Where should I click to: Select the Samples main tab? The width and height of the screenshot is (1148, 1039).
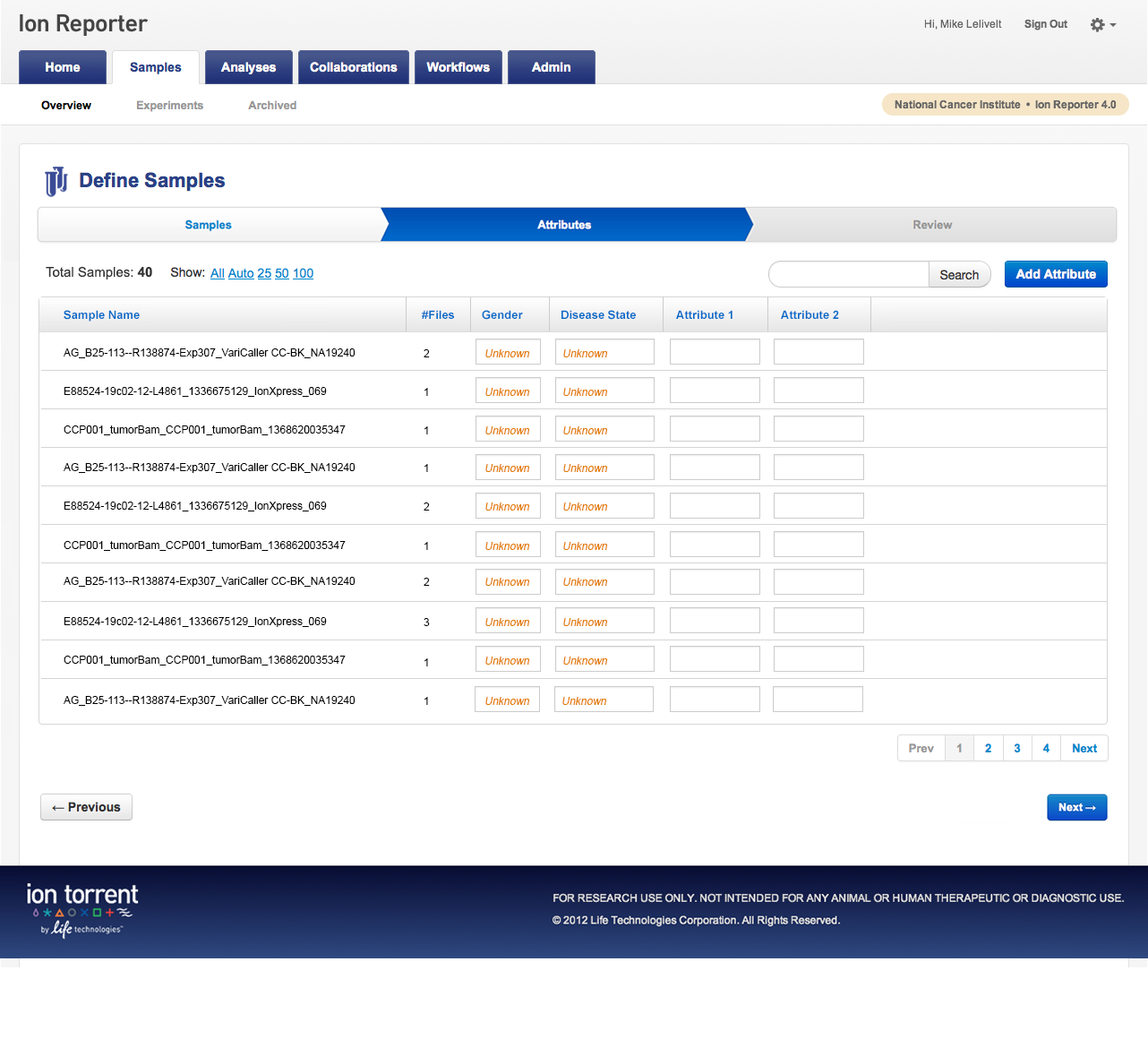point(156,67)
